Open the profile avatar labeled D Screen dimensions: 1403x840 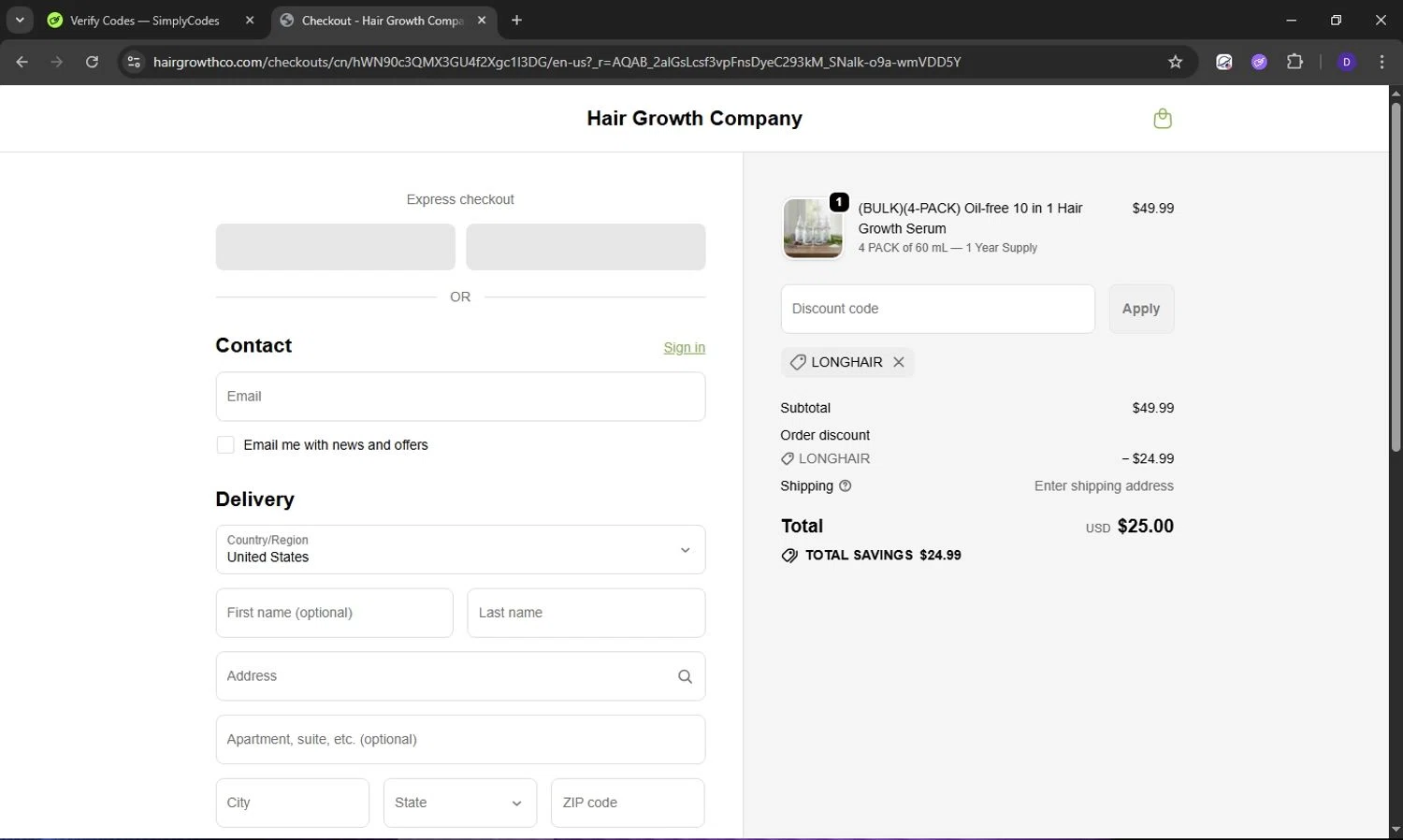pos(1347,62)
